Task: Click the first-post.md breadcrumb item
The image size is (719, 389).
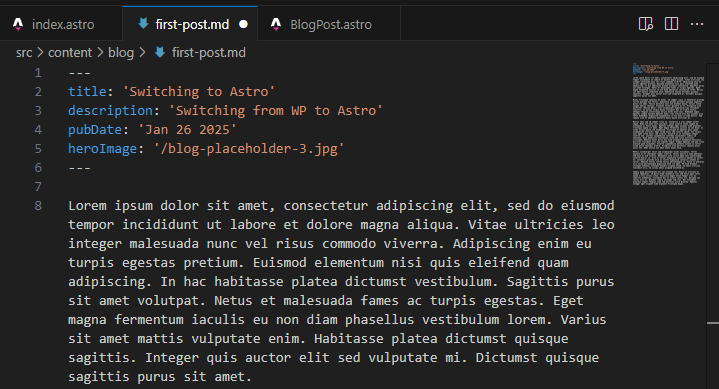Action: 209,53
